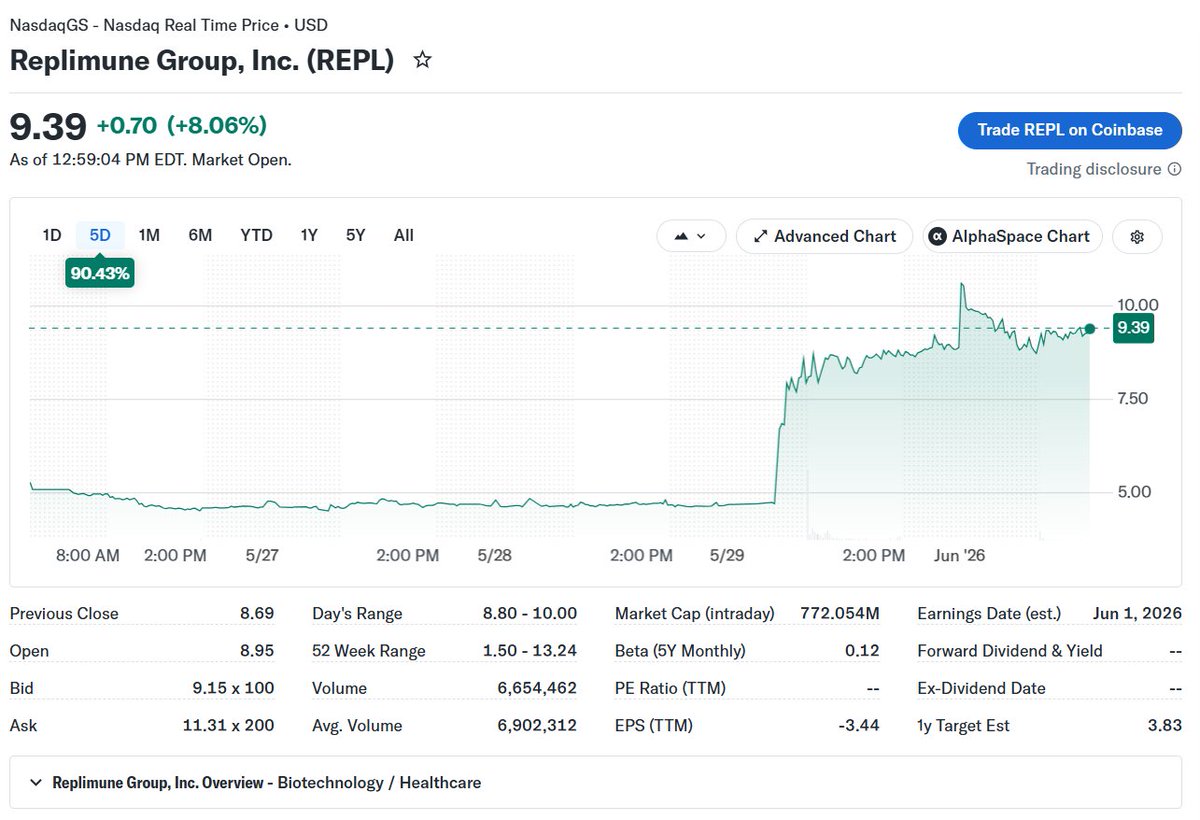Show the YTD chart range
Screen dimensions: 1200x820
(256, 235)
